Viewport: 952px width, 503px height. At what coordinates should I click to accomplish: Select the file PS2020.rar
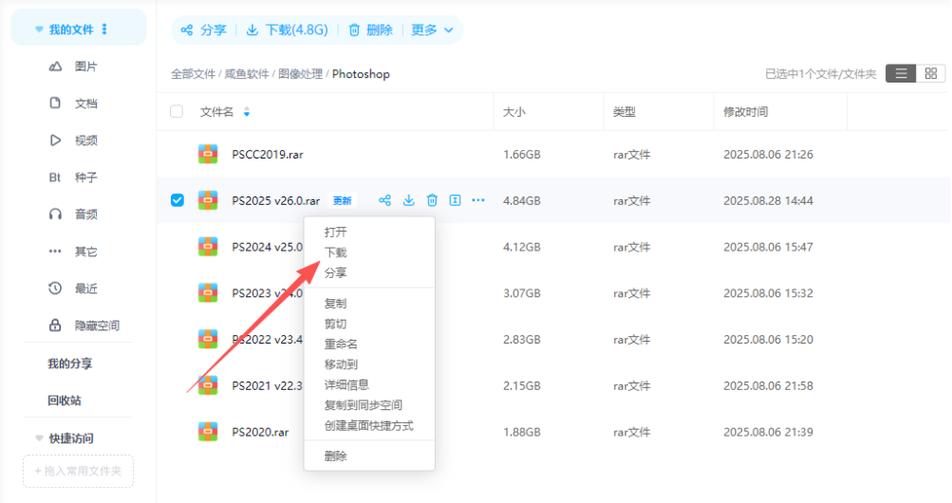(x=260, y=432)
